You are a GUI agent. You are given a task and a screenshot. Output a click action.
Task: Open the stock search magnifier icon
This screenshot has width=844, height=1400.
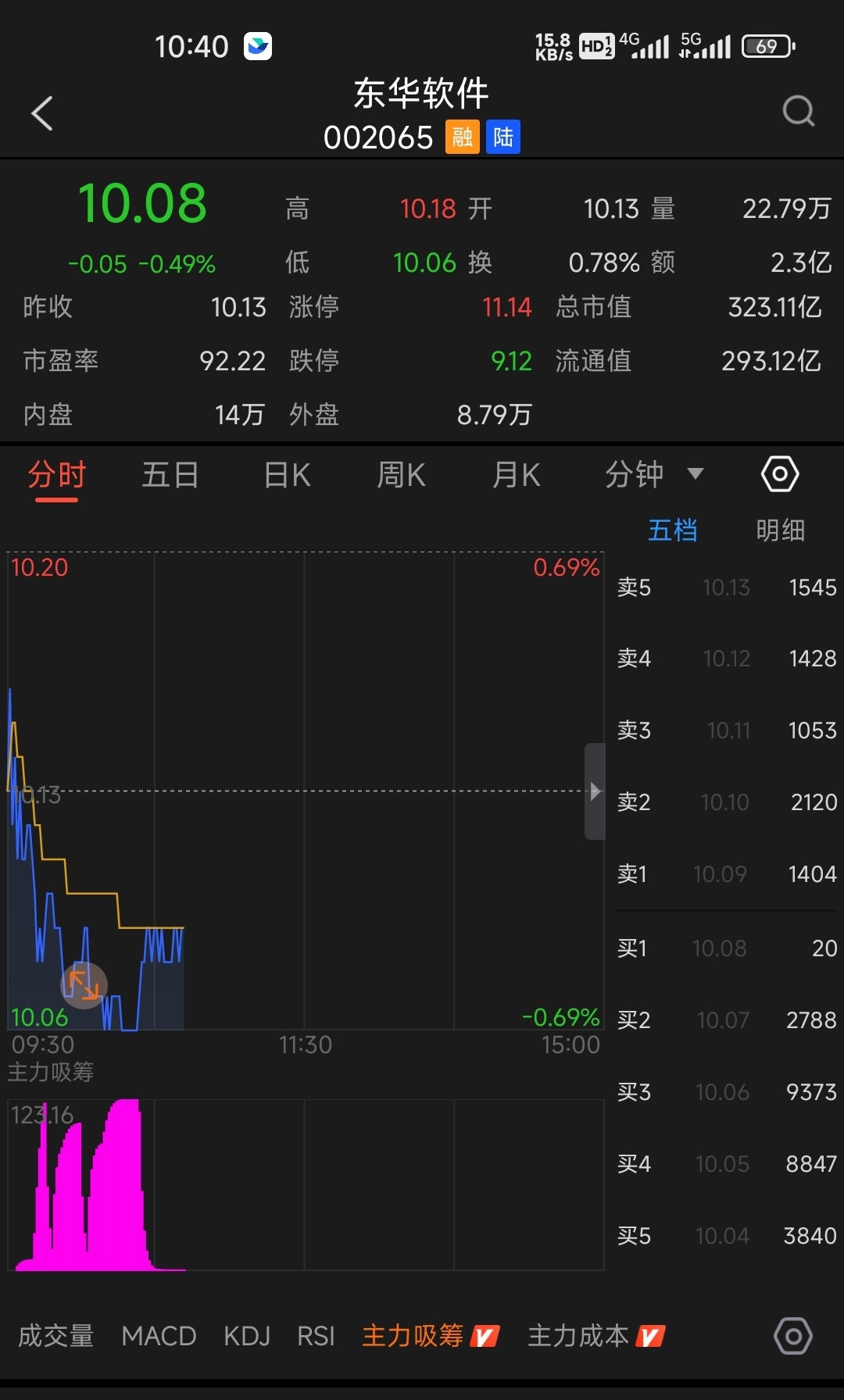click(799, 111)
